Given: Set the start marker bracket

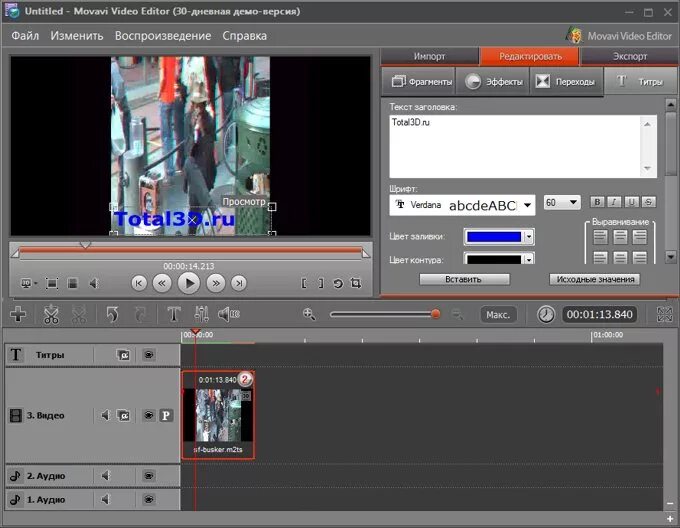Looking at the screenshot, I should click(304, 284).
